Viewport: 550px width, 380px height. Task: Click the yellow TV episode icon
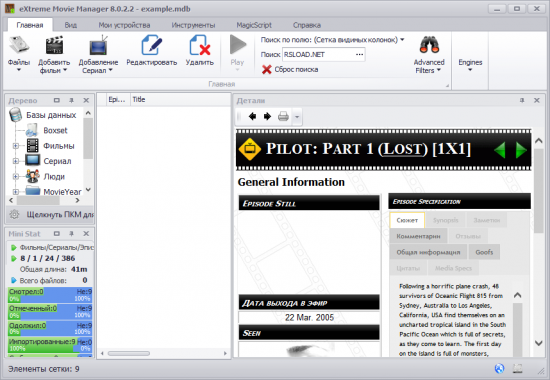[x=250, y=149]
